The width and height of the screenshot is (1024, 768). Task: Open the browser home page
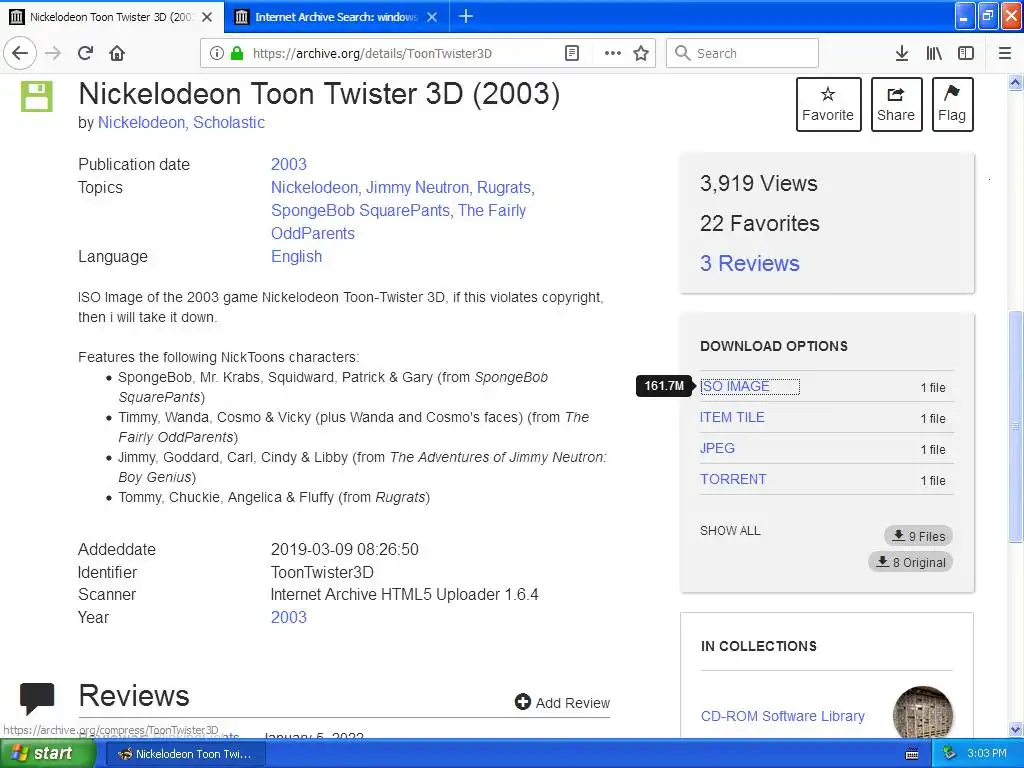pos(117,53)
